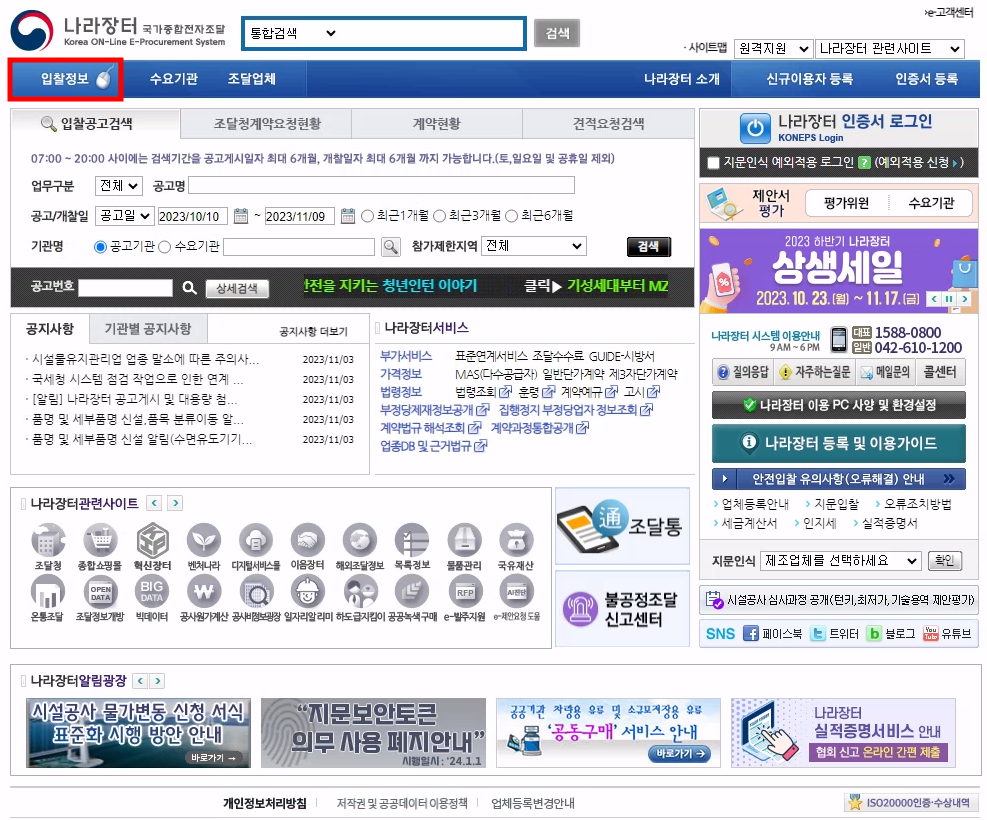Image resolution: width=987 pixels, height=820 pixels.
Task: Open the e-발주지원 RFP icon
Action: [x=465, y=593]
